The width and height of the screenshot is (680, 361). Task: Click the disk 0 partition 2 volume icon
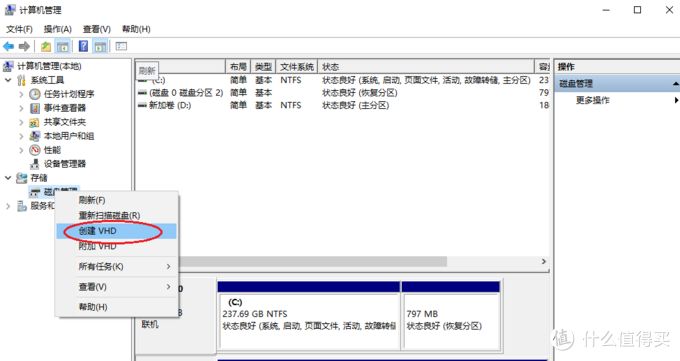(142, 93)
